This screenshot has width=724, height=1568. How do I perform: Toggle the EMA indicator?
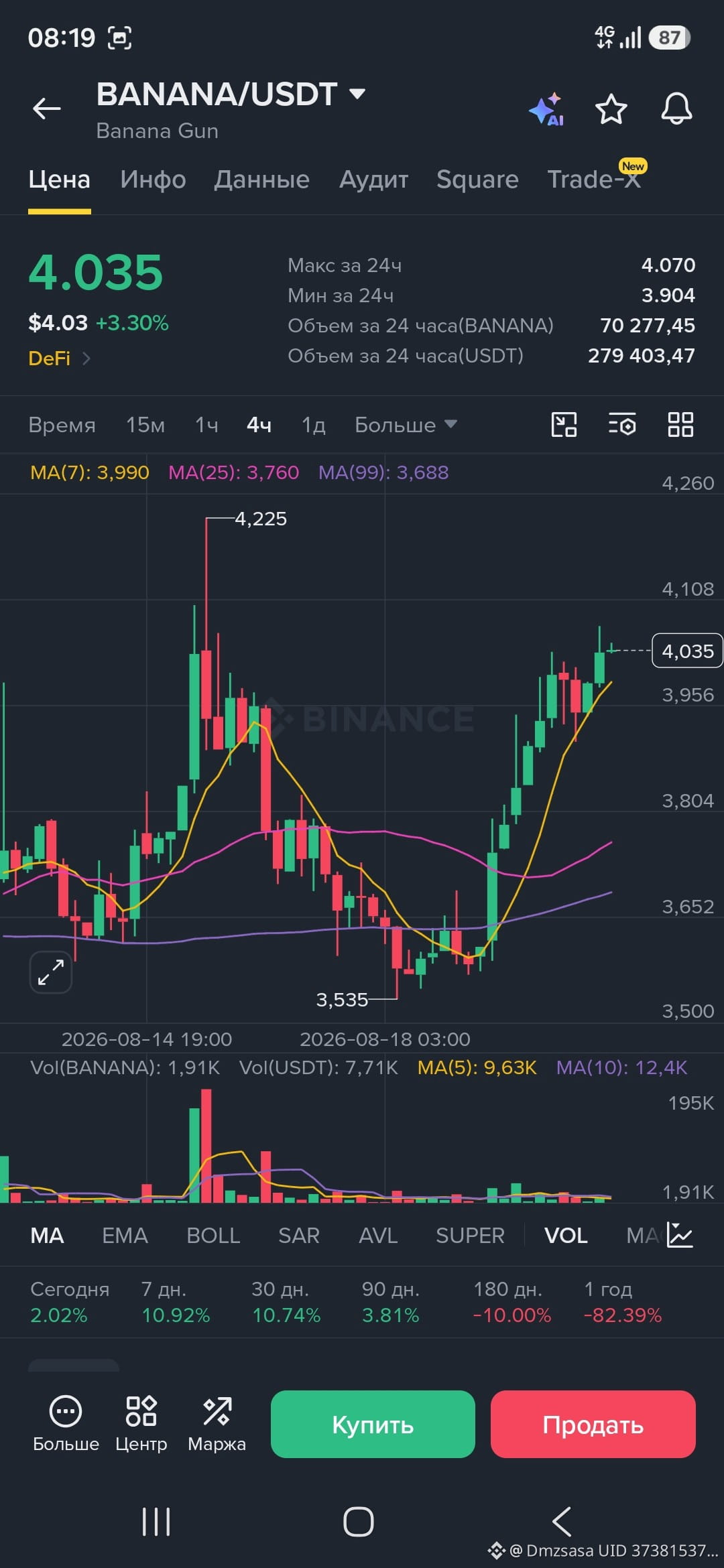pos(125,1235)
